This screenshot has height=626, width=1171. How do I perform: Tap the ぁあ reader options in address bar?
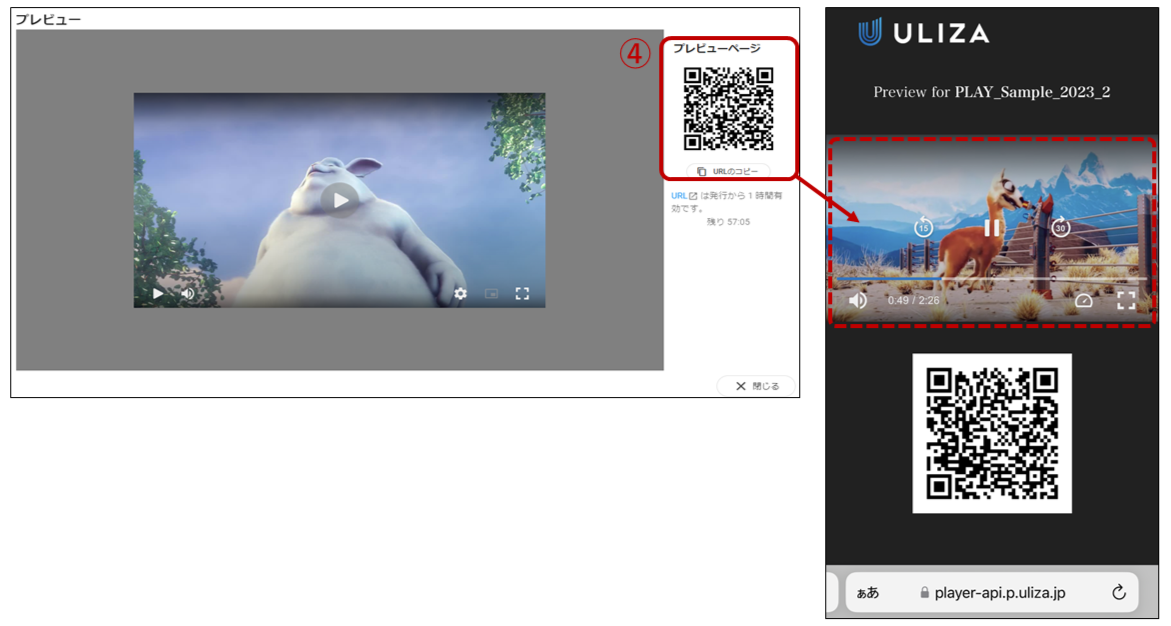(x=868, y=592)
